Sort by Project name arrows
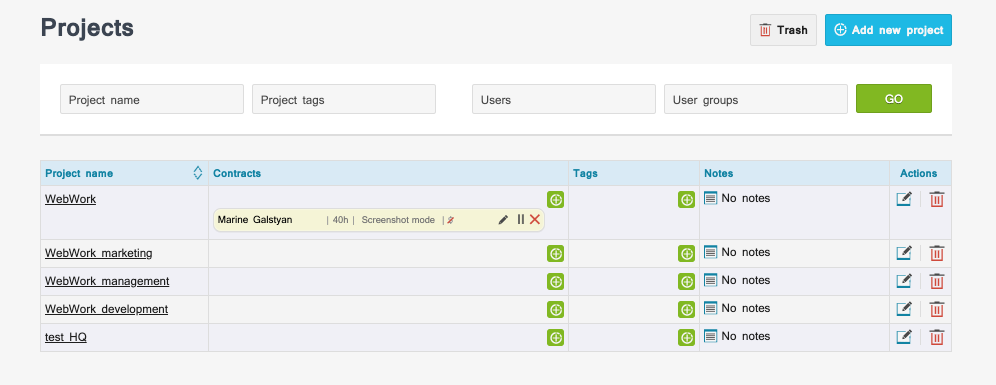 pos(198,173)
